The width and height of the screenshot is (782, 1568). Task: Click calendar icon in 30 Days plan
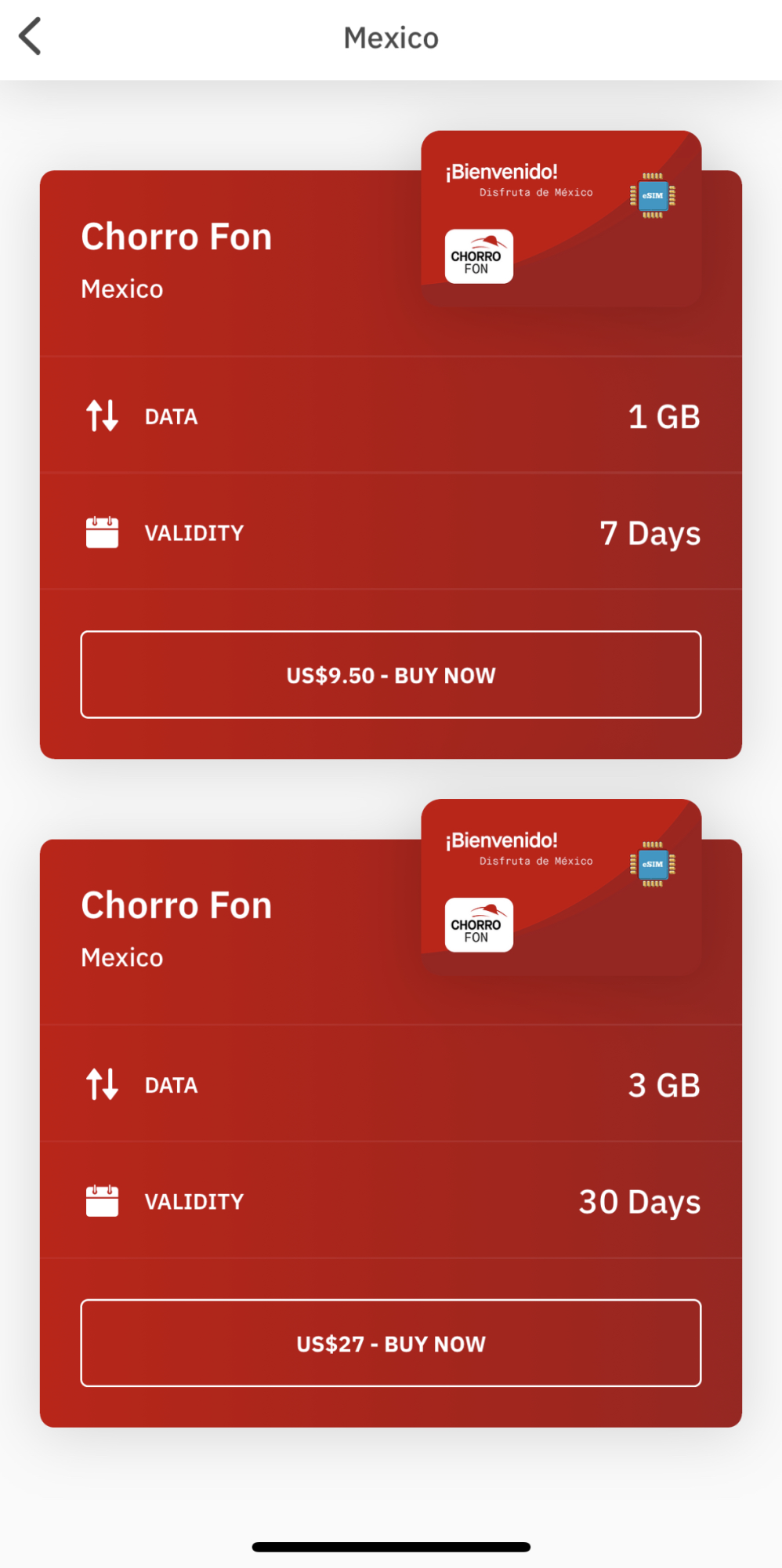[x=102, y=1201]
